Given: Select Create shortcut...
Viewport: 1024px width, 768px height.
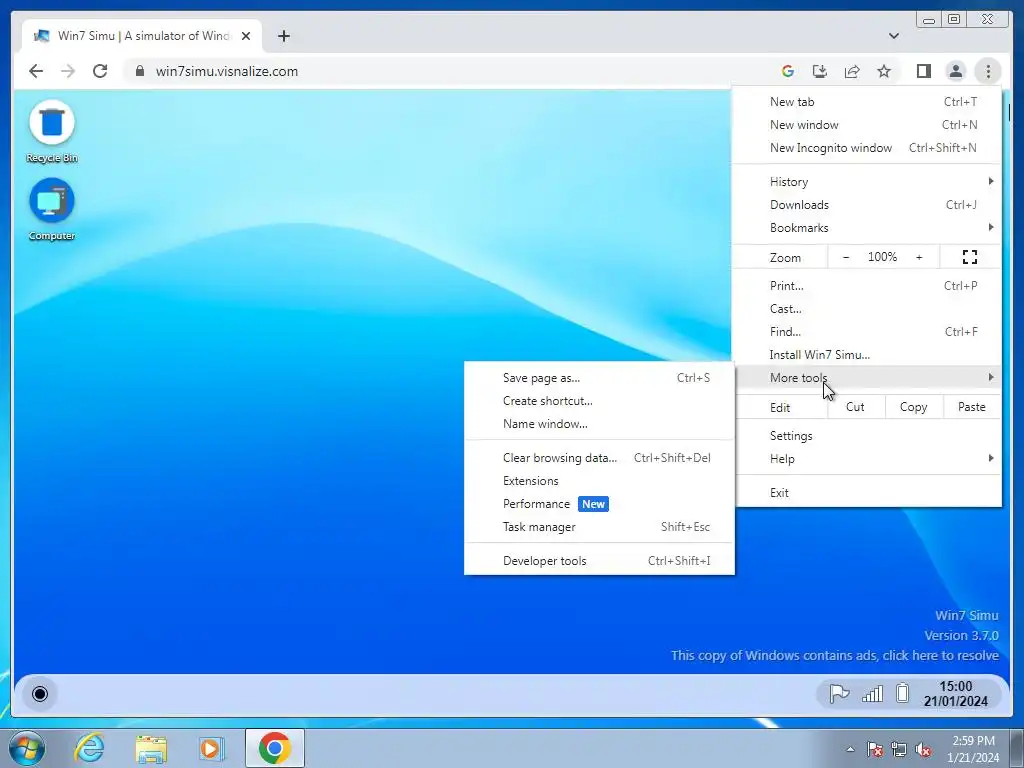Looking at the screenshot, I should [599, 401].
